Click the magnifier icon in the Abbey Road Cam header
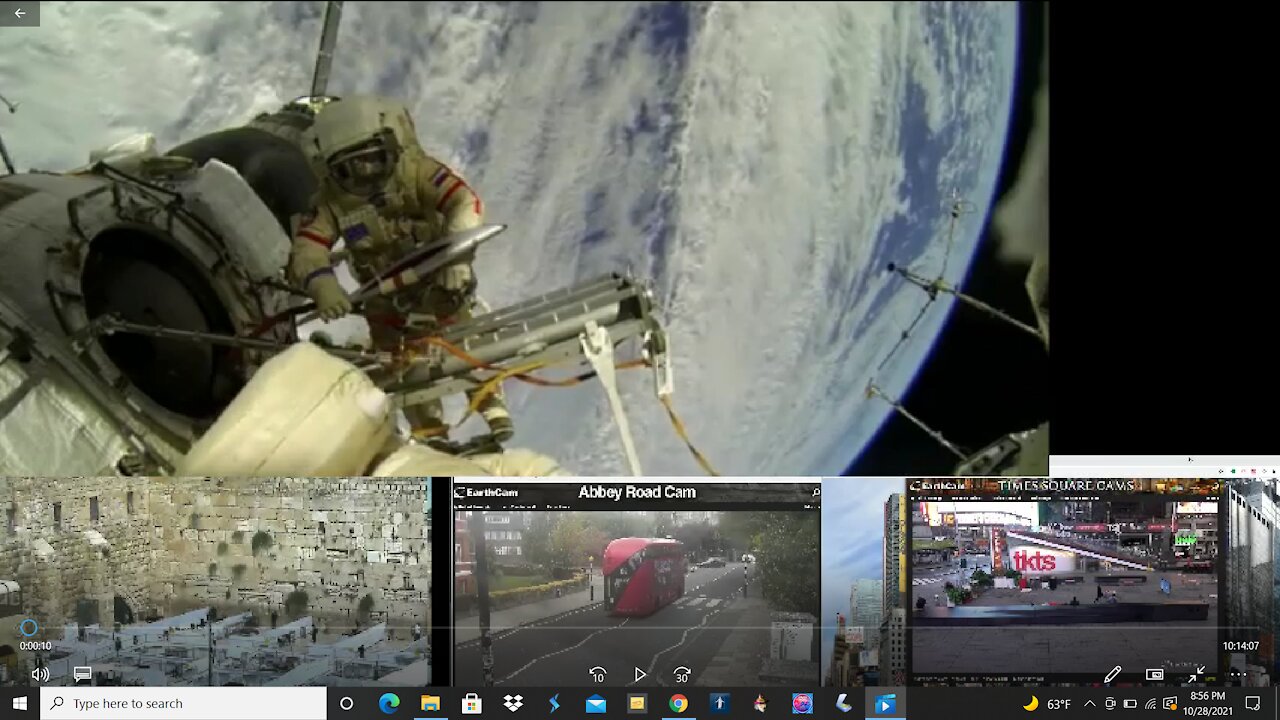The image size is (1280, 720). click(x=815, y=492)
